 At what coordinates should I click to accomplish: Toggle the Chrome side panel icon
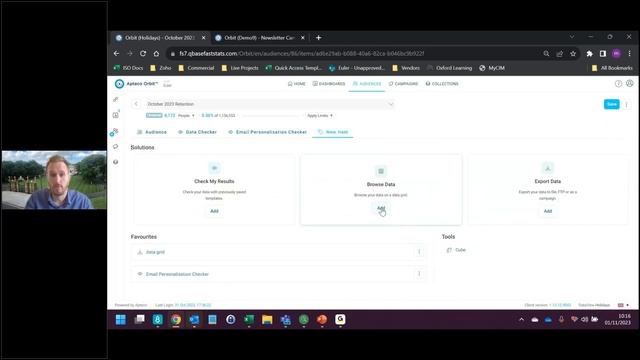coord(603,53)
